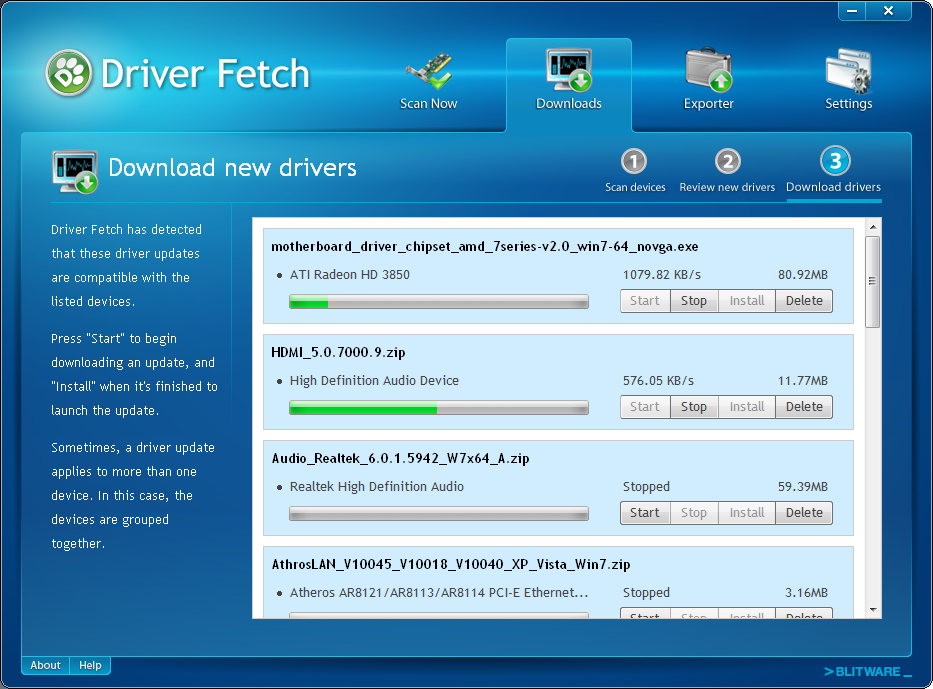Stop the High Definition Audio Device download
Viewport: 933px width, 689px height.
click(x=694, y=407)
